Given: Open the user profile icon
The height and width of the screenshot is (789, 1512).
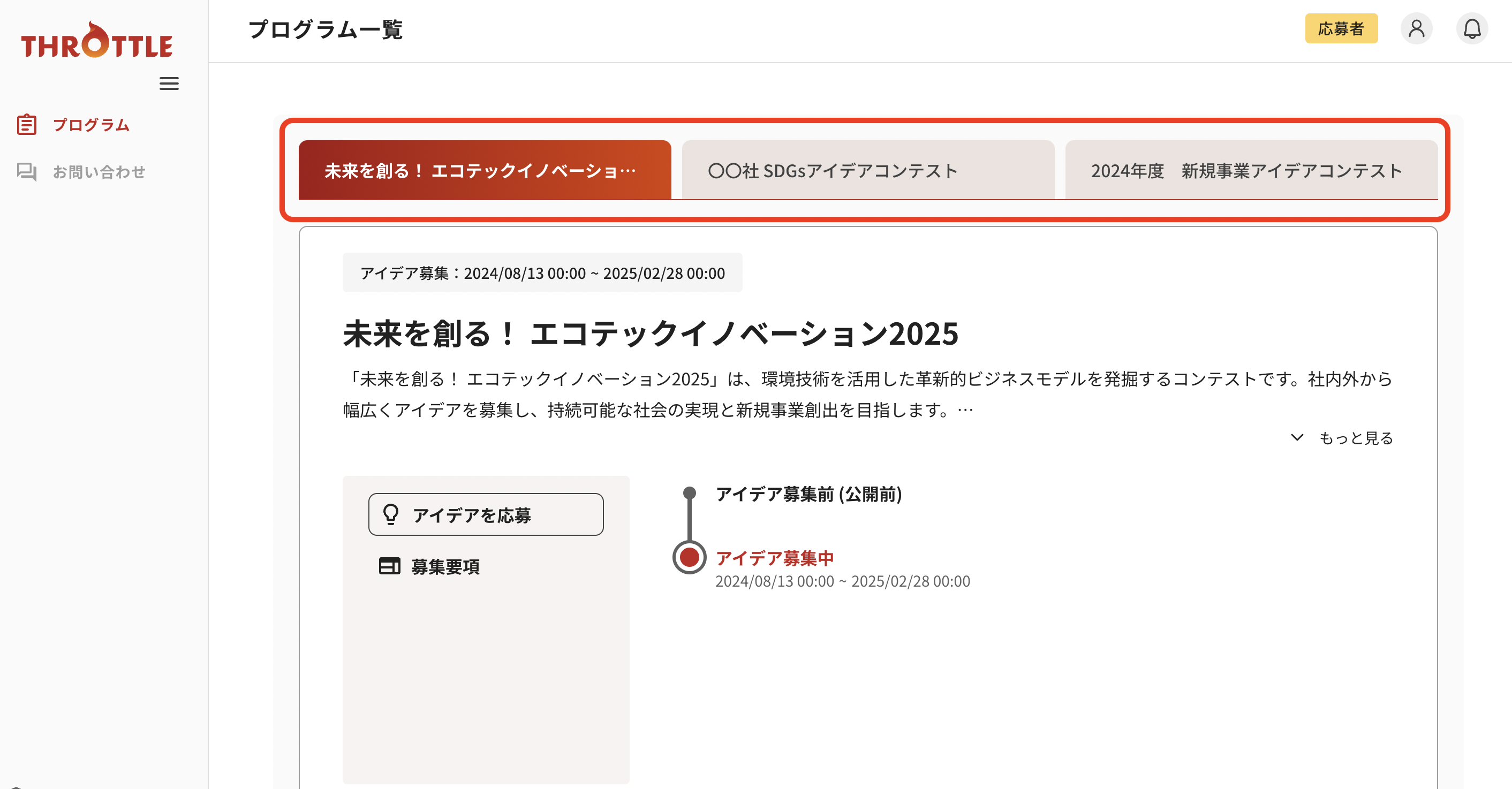Looking at the screenshot, I should pyautogui.click(x=1416, y=29).
